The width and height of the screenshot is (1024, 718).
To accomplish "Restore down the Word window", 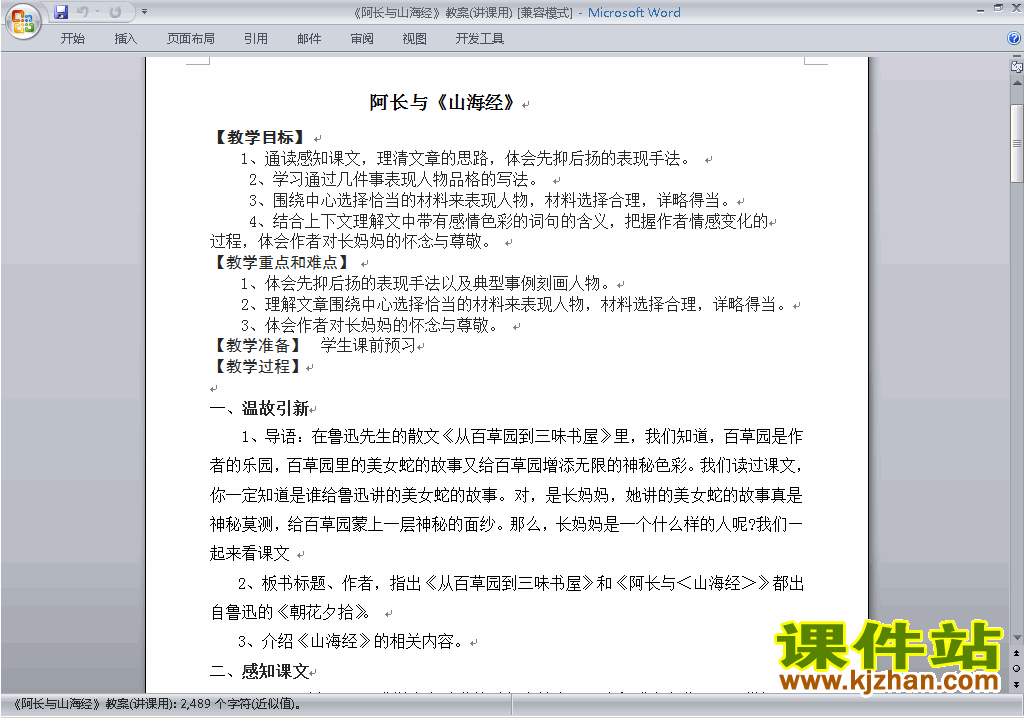I will [999, 8].
